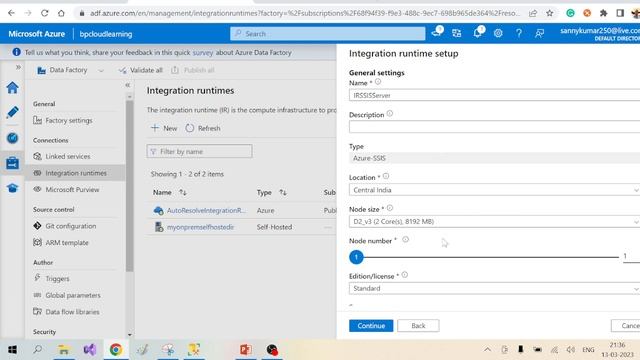Click the Name input field IRSSISServer
The height and width of the screenshot is (360, 640).
pos(494,95)
